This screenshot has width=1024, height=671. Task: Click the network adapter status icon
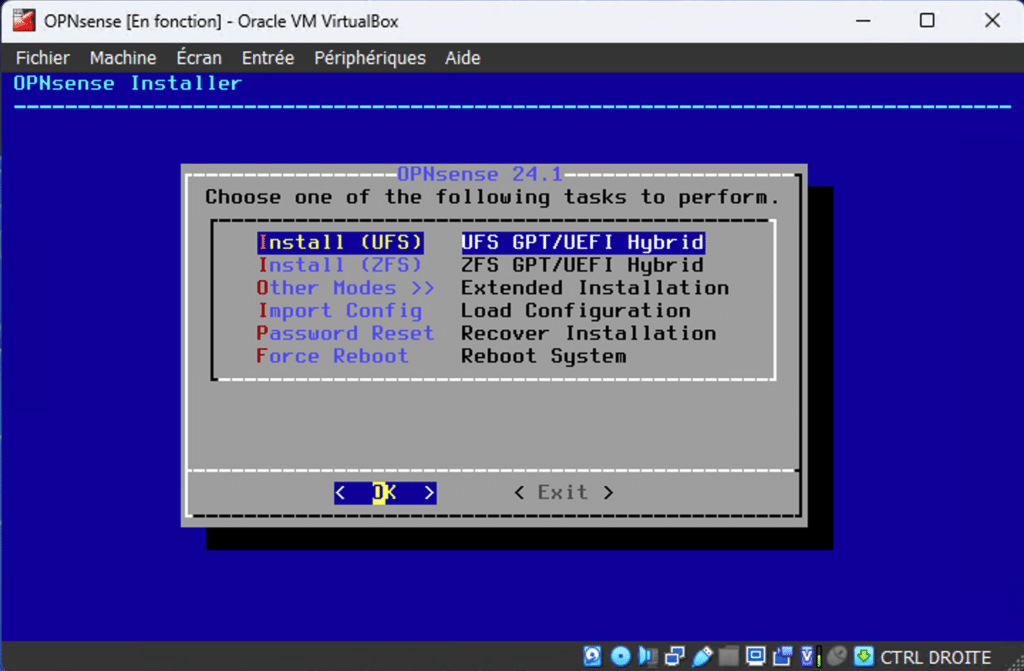tap(675, 656)
